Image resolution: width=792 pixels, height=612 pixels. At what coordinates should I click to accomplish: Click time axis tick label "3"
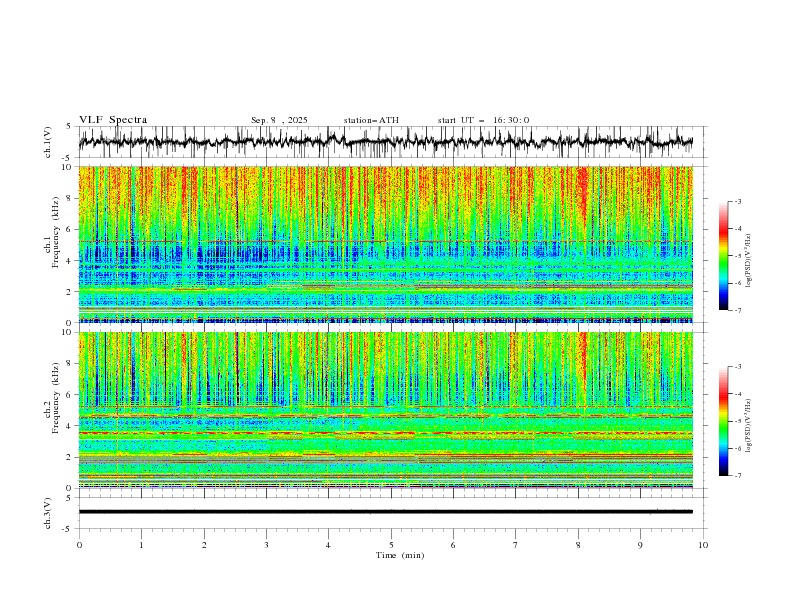[266, 545]
